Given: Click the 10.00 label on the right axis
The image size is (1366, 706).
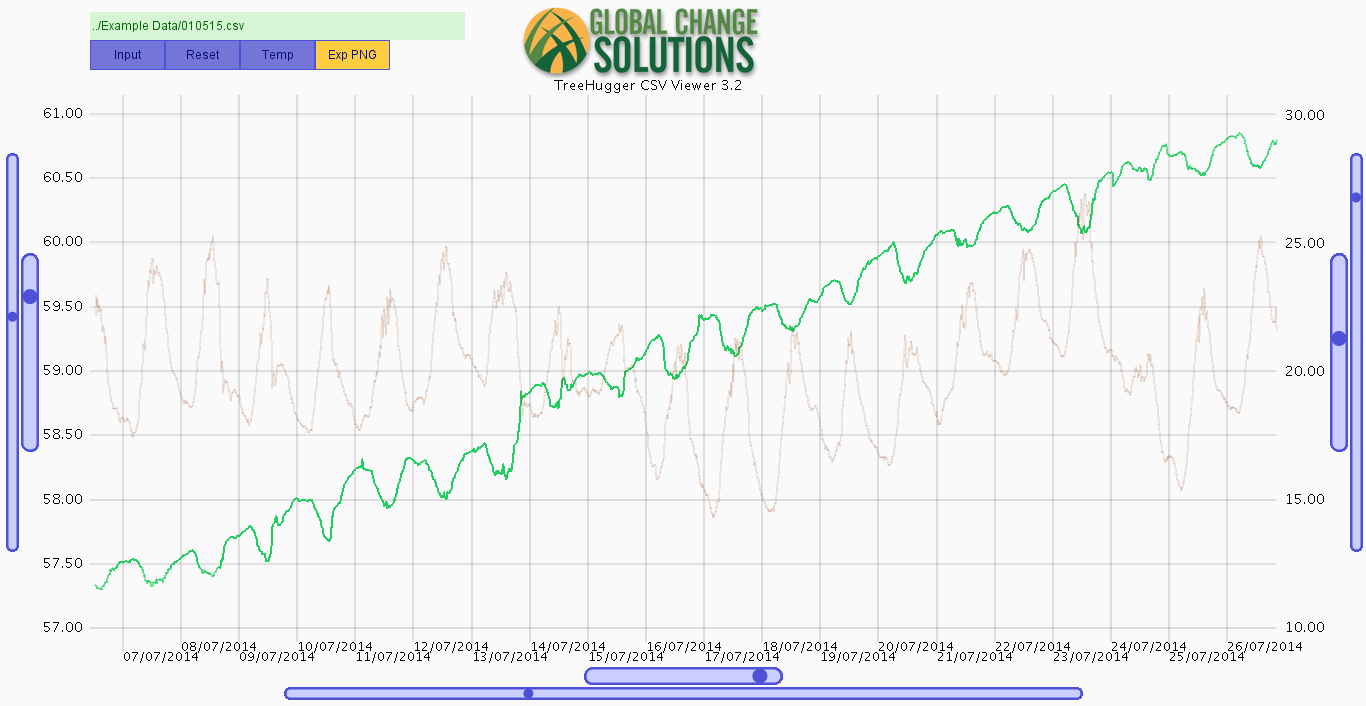Looking at the screenshot, I should tap(1304, 628).
